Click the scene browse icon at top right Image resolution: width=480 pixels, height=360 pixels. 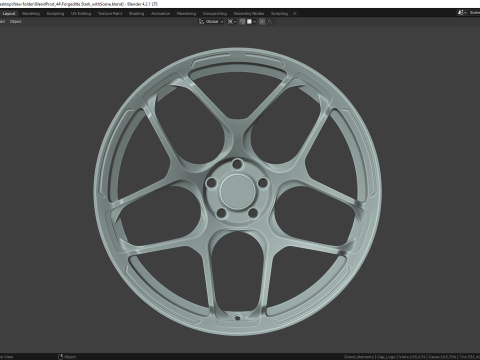click(462, 13)
